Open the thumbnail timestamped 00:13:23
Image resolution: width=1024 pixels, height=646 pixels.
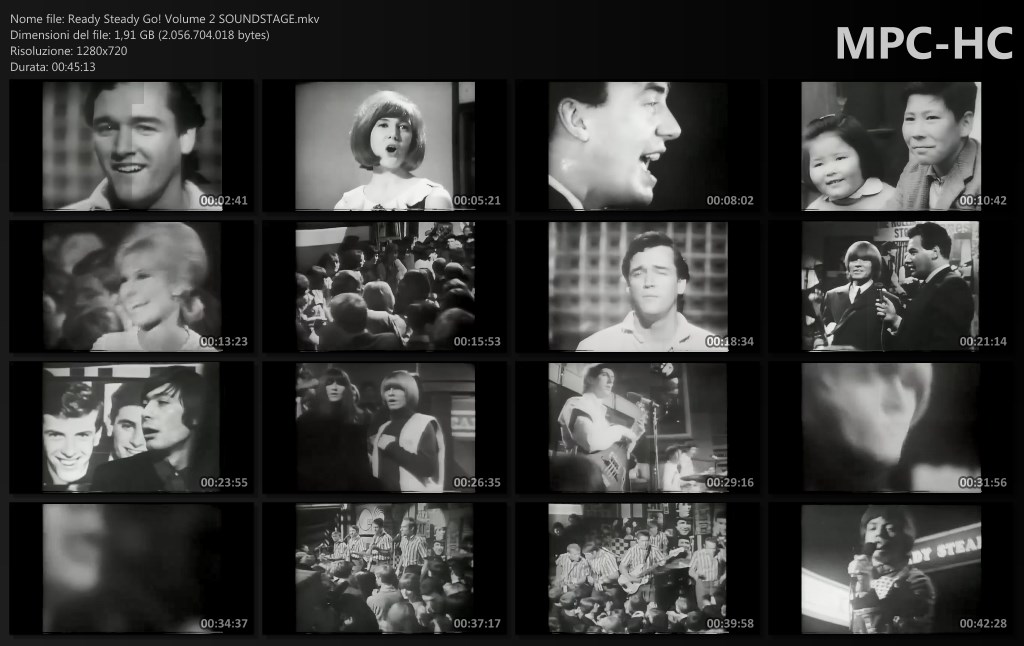pos(132,287)
